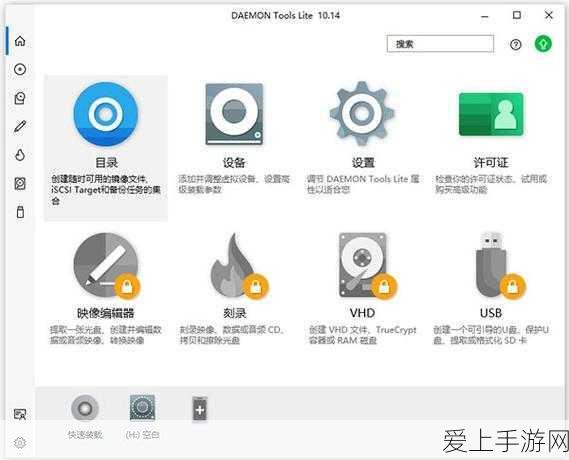Click the 映像编辑器 title text
The height and width of the screenshot is (460, 569).
(106, 313)
